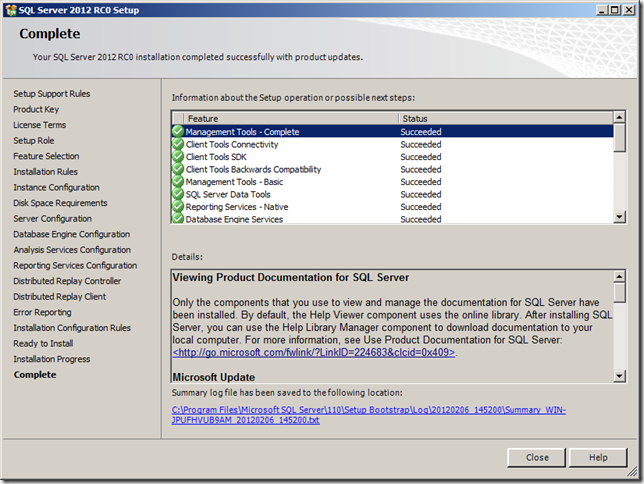Minimize the SQL Server Setup window
Viewport: 644px width, 484px height.
tap(602, 10)
